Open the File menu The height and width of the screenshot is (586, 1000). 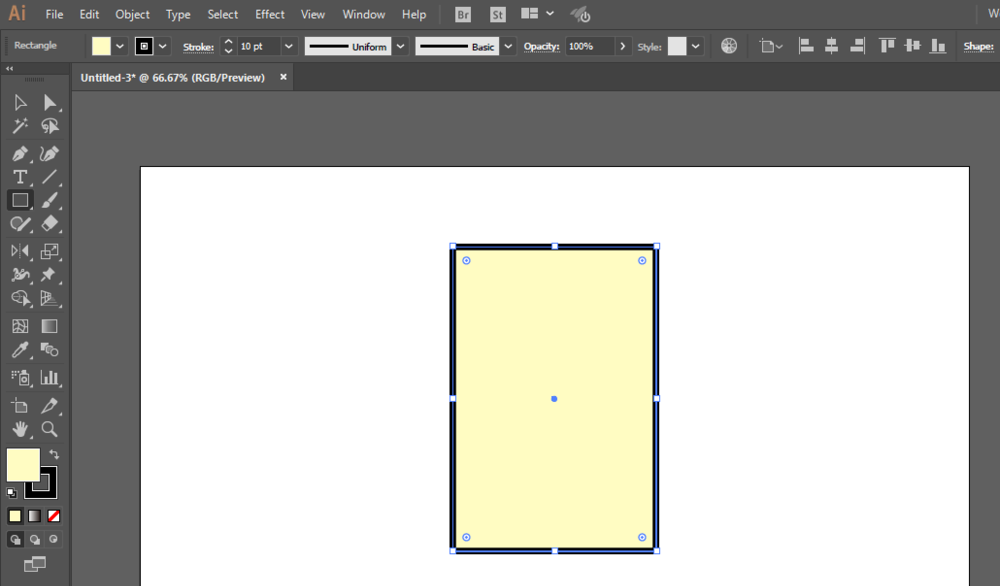[54, 14]
